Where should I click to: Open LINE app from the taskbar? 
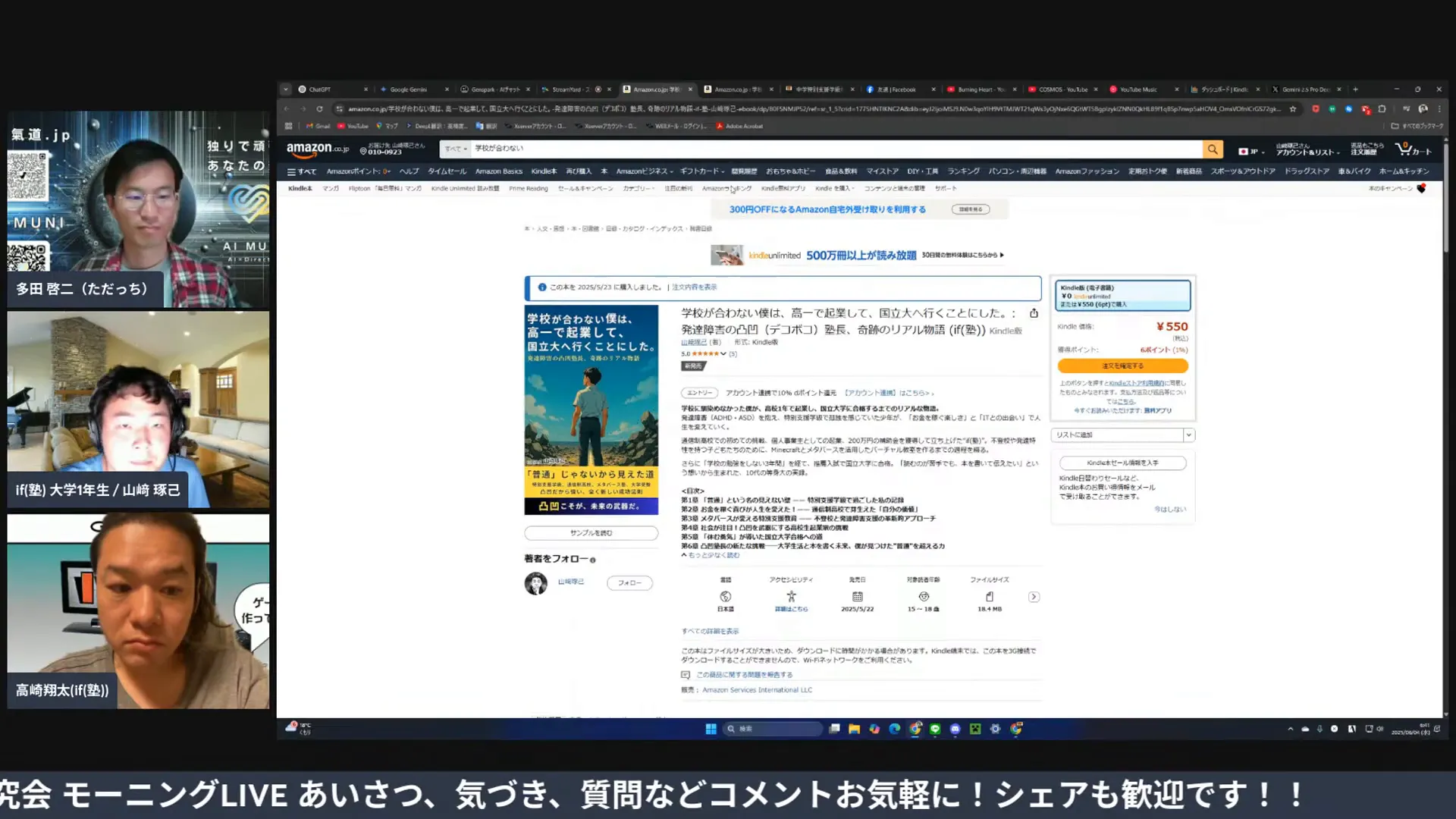[935, 729]
